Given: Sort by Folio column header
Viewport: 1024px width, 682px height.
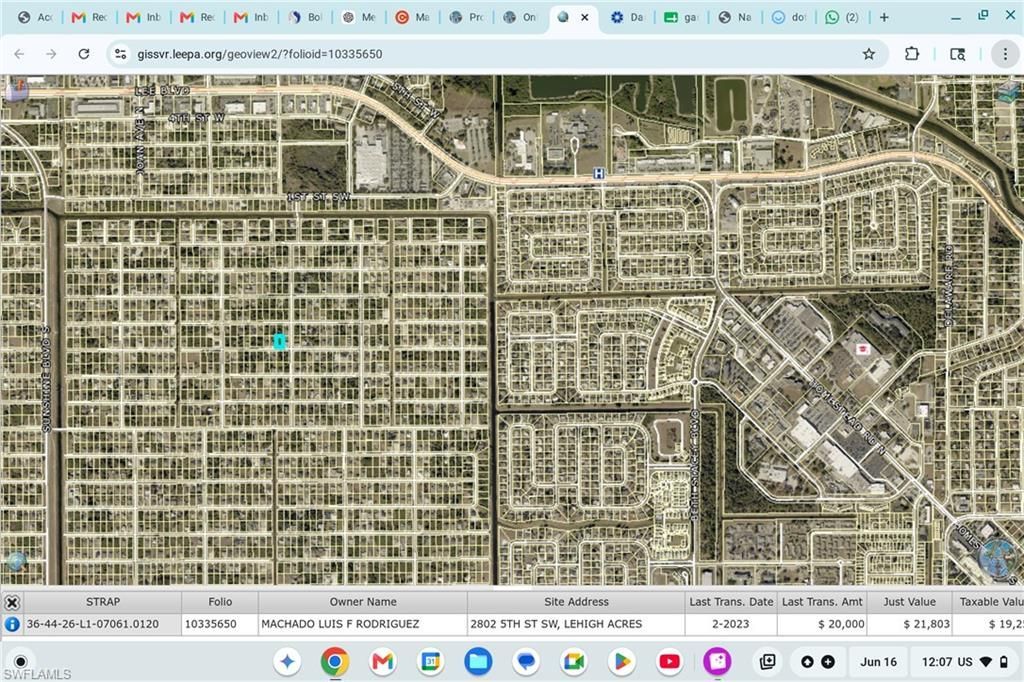Looking at the screenshot, I should (220, 602).
